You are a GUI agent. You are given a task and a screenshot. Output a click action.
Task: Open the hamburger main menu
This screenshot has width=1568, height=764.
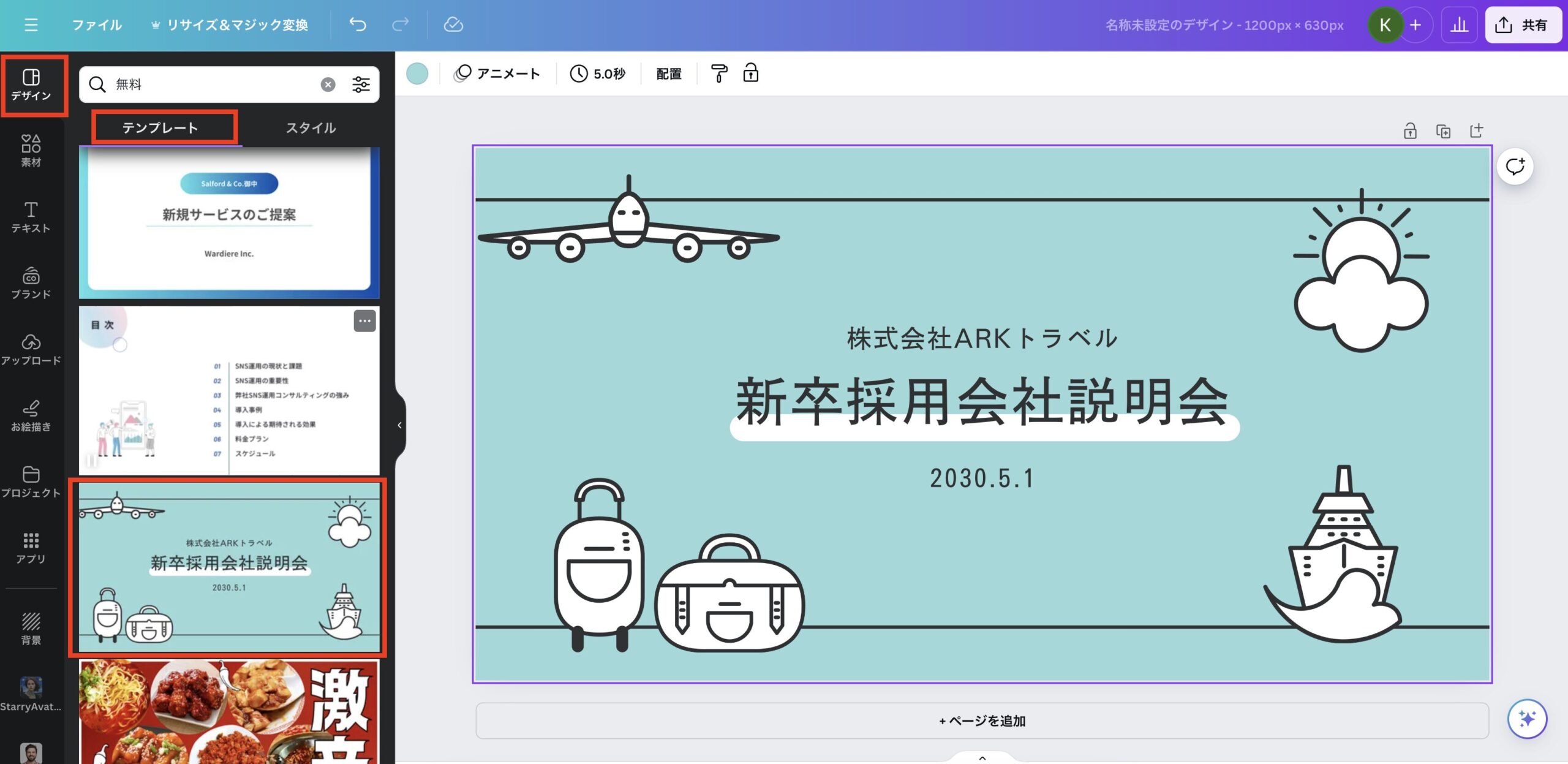coord(31,25)
